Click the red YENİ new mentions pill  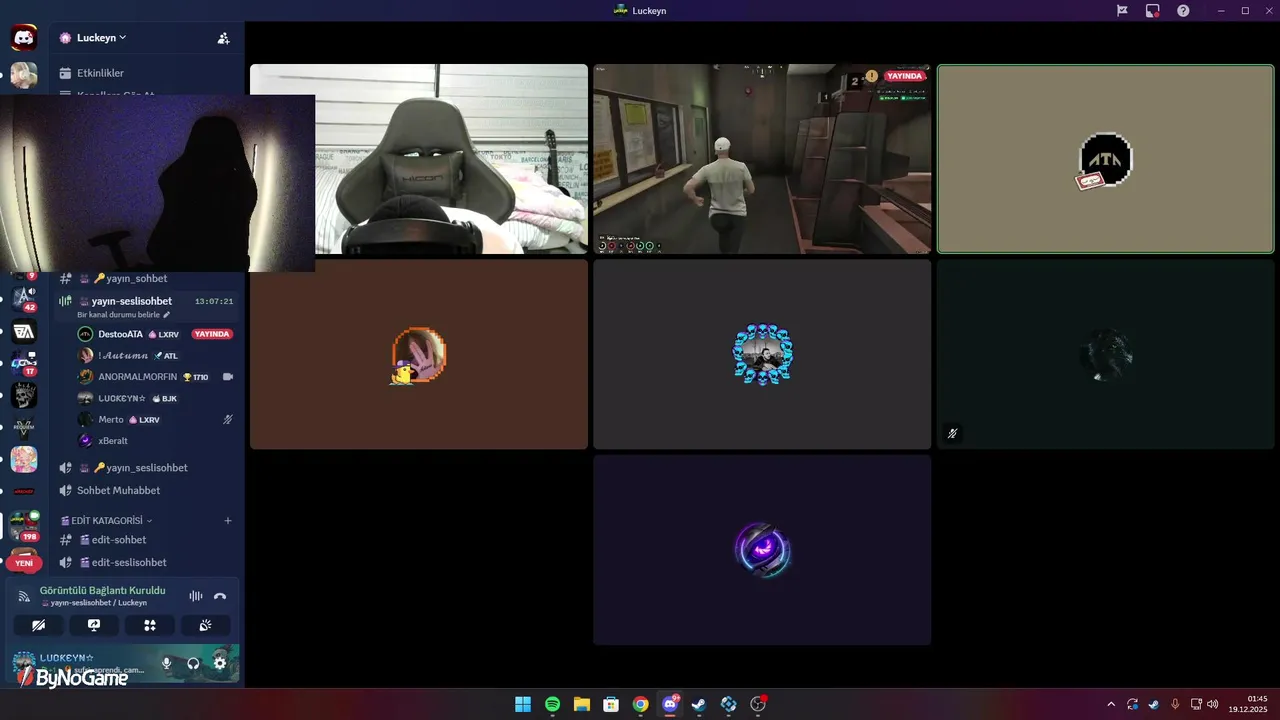click(x=24, y=563)
